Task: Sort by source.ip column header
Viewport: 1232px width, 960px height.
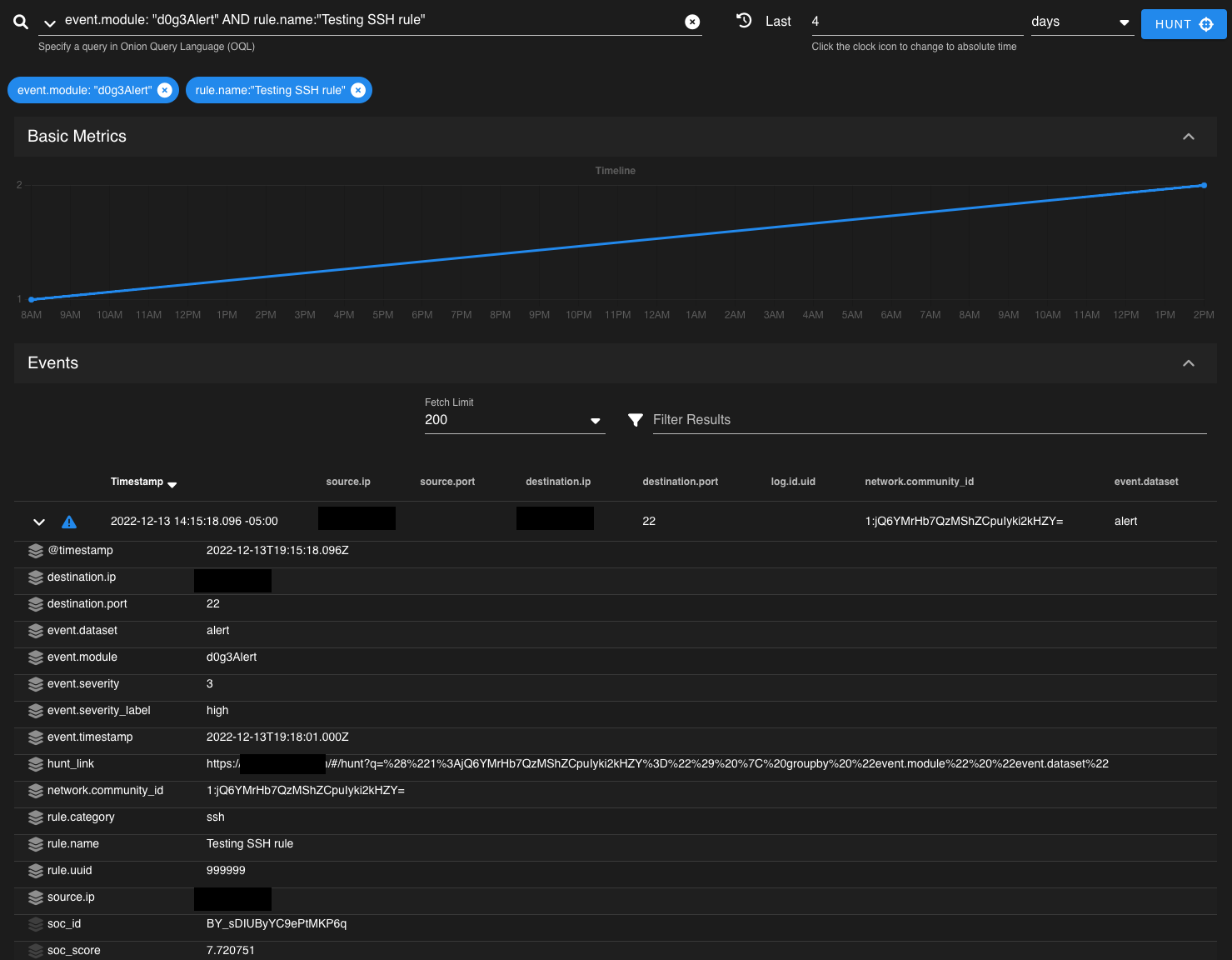Action: point(348,482)
